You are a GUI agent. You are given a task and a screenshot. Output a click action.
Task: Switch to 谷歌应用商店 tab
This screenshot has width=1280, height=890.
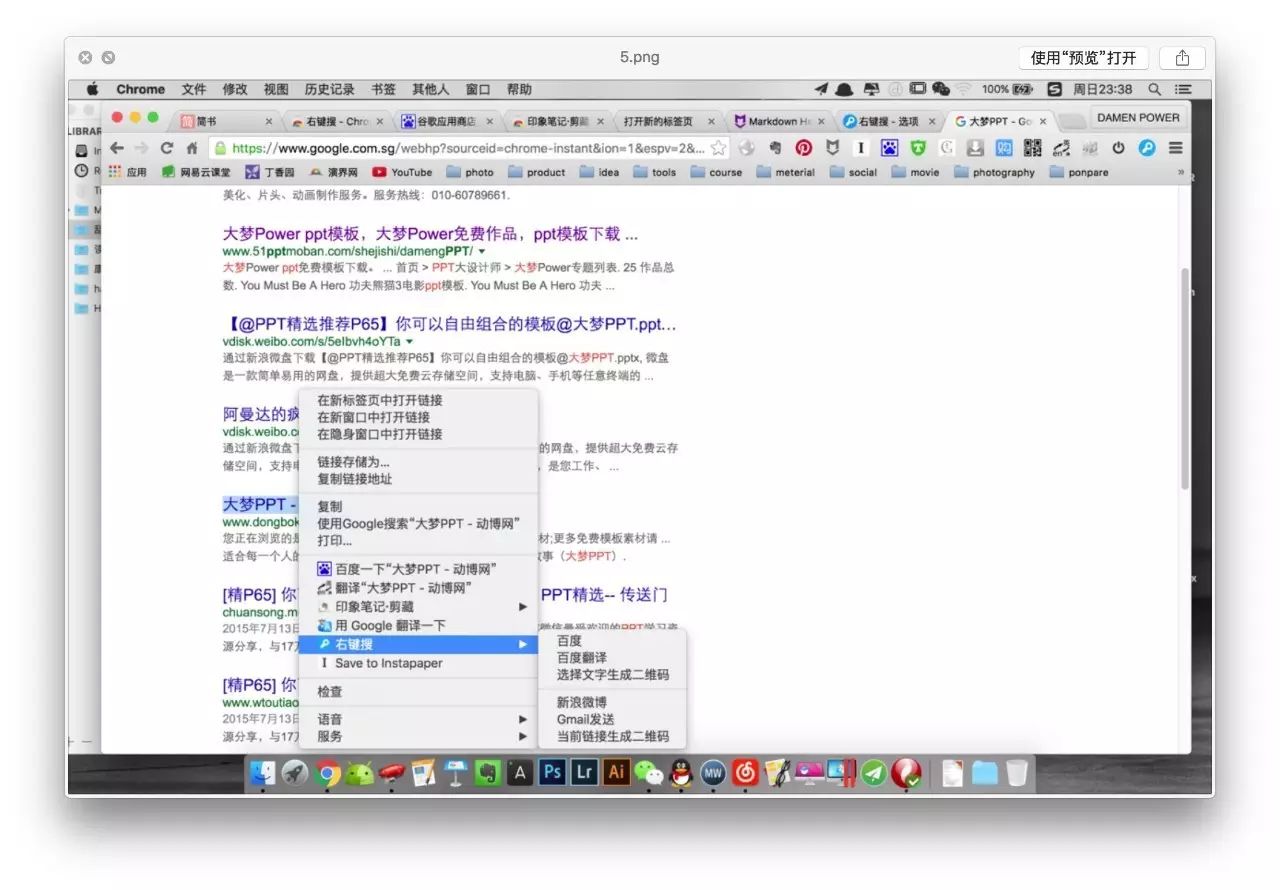coord(447,121)
